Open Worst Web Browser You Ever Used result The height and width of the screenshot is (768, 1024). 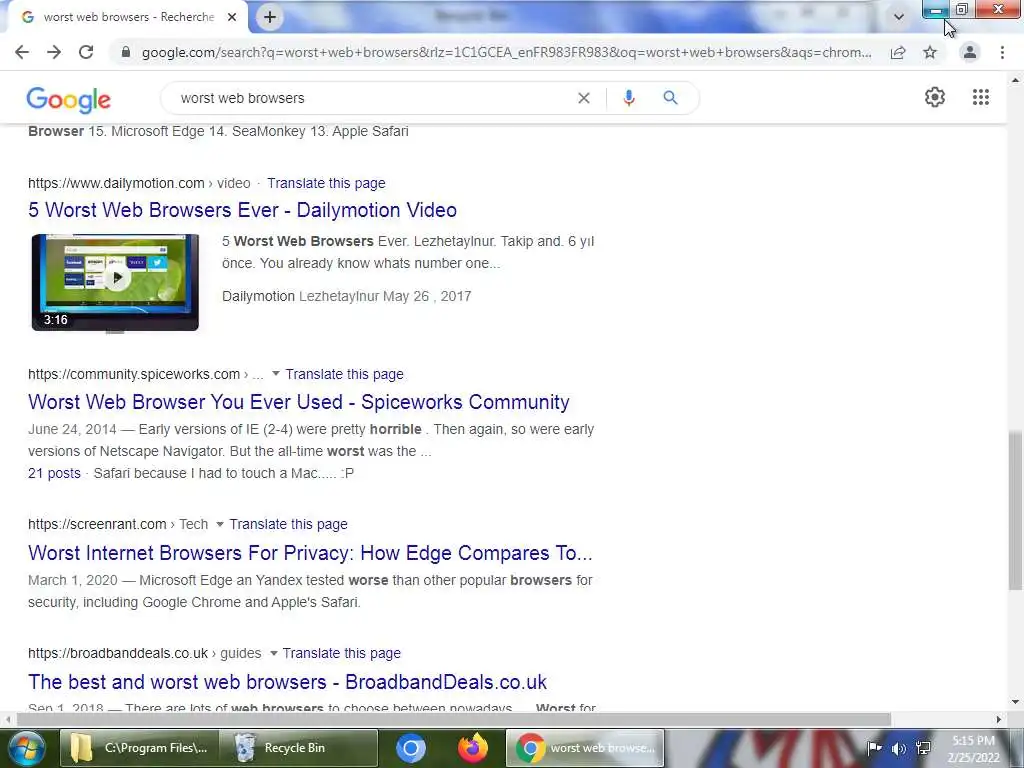click(x=298, y=402)
